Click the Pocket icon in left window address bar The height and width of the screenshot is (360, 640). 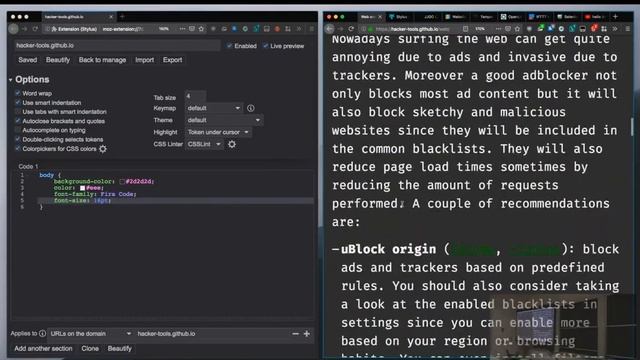[191, 29]
